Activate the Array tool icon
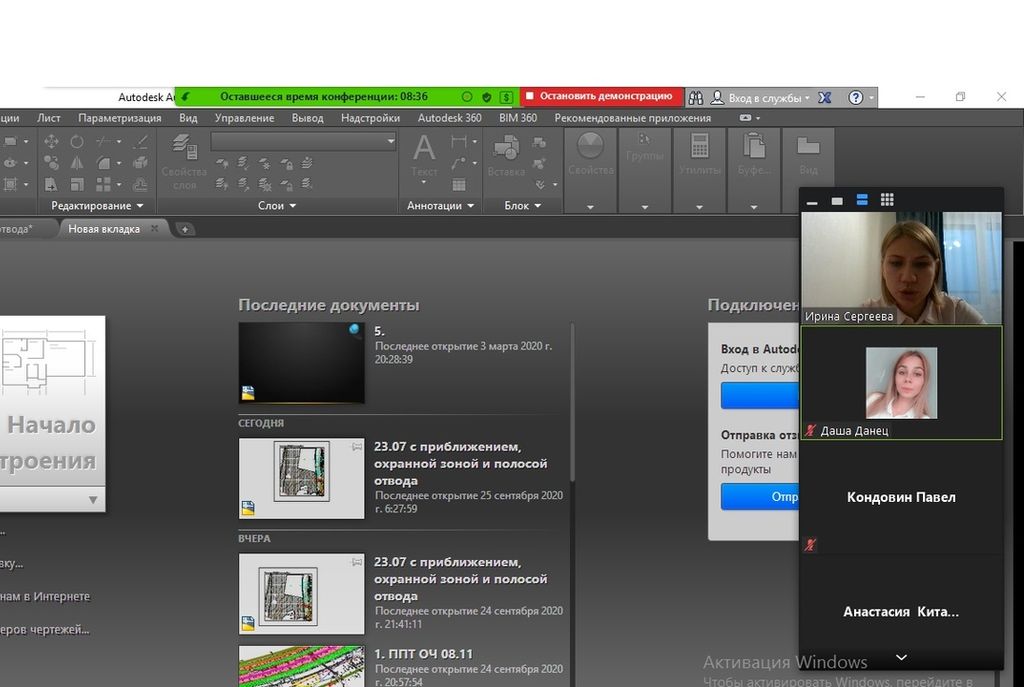Viewport: 1024px width, 687px height. click(103, 184)
